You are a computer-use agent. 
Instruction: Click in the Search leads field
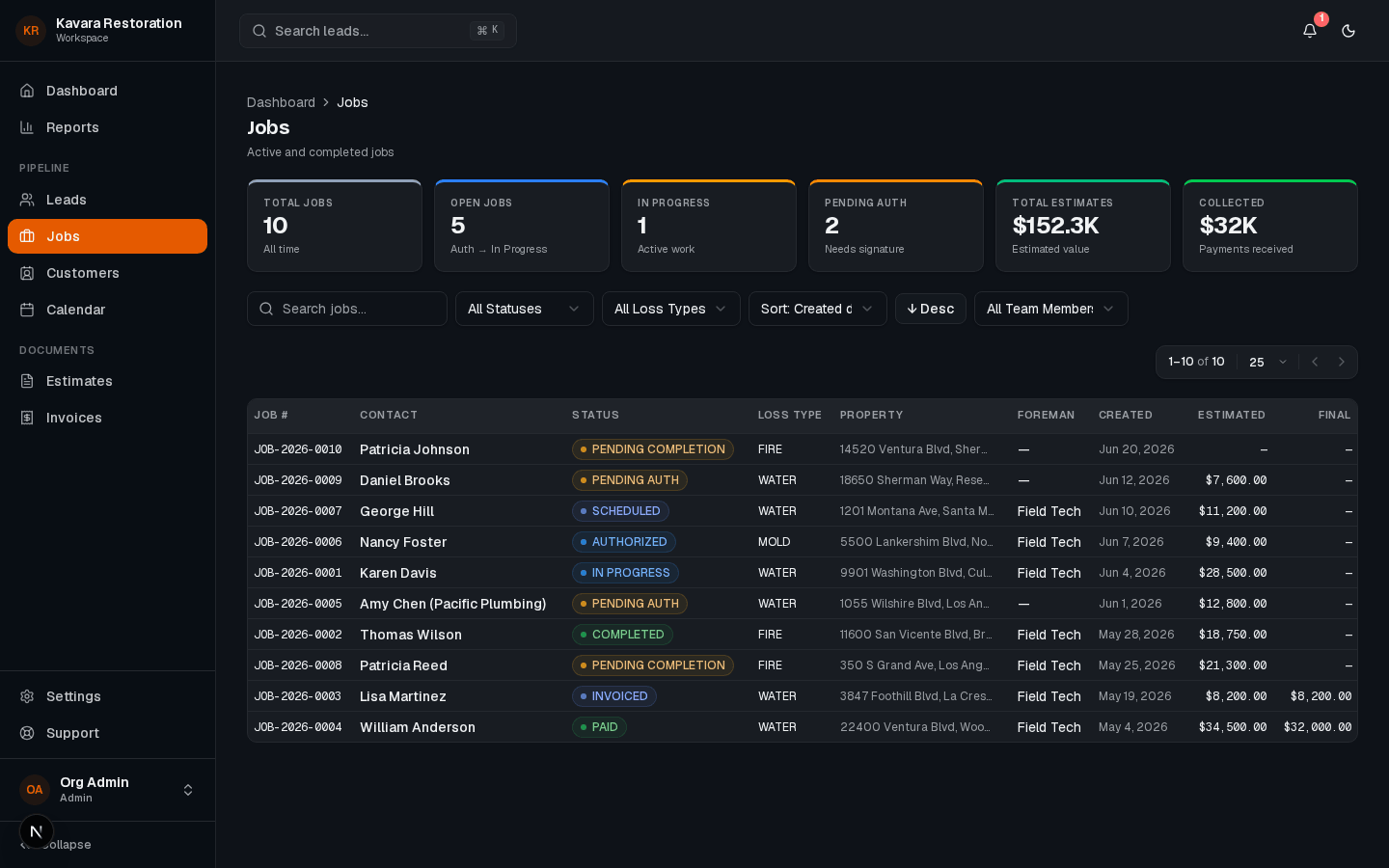tap(378, 31)
